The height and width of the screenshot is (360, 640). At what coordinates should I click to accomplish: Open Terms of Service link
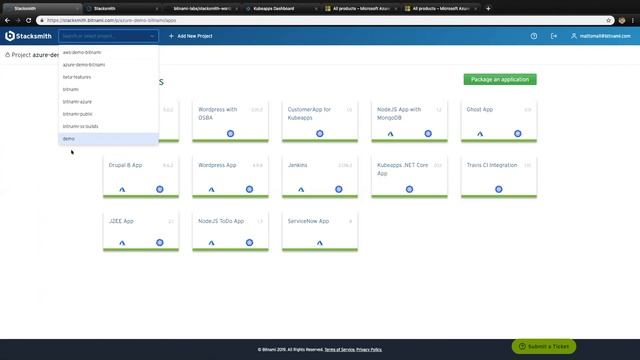[339, 349]
